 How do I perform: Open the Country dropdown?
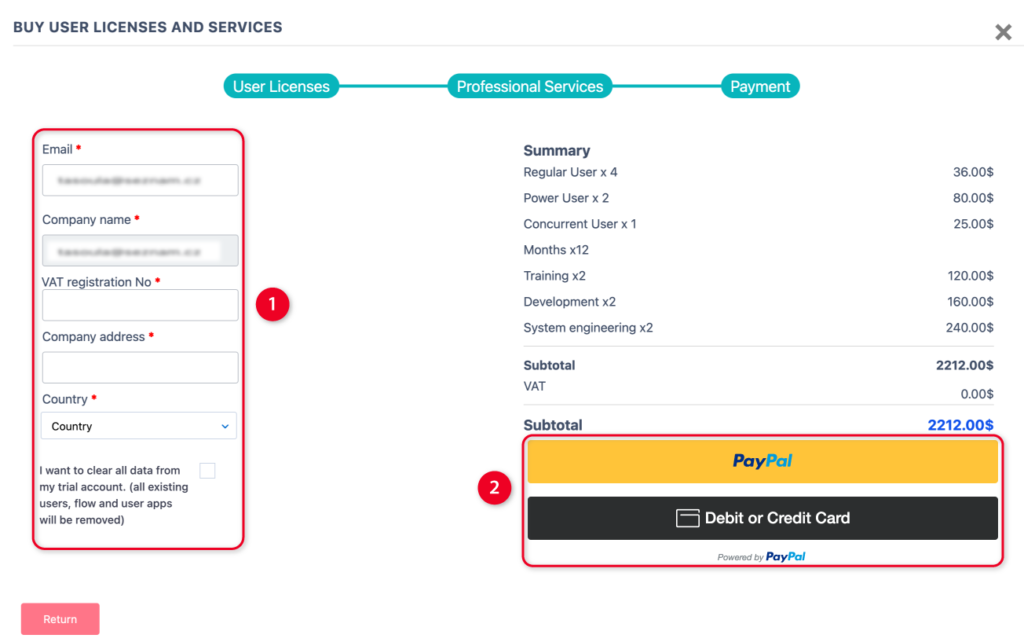click(139, 426)
